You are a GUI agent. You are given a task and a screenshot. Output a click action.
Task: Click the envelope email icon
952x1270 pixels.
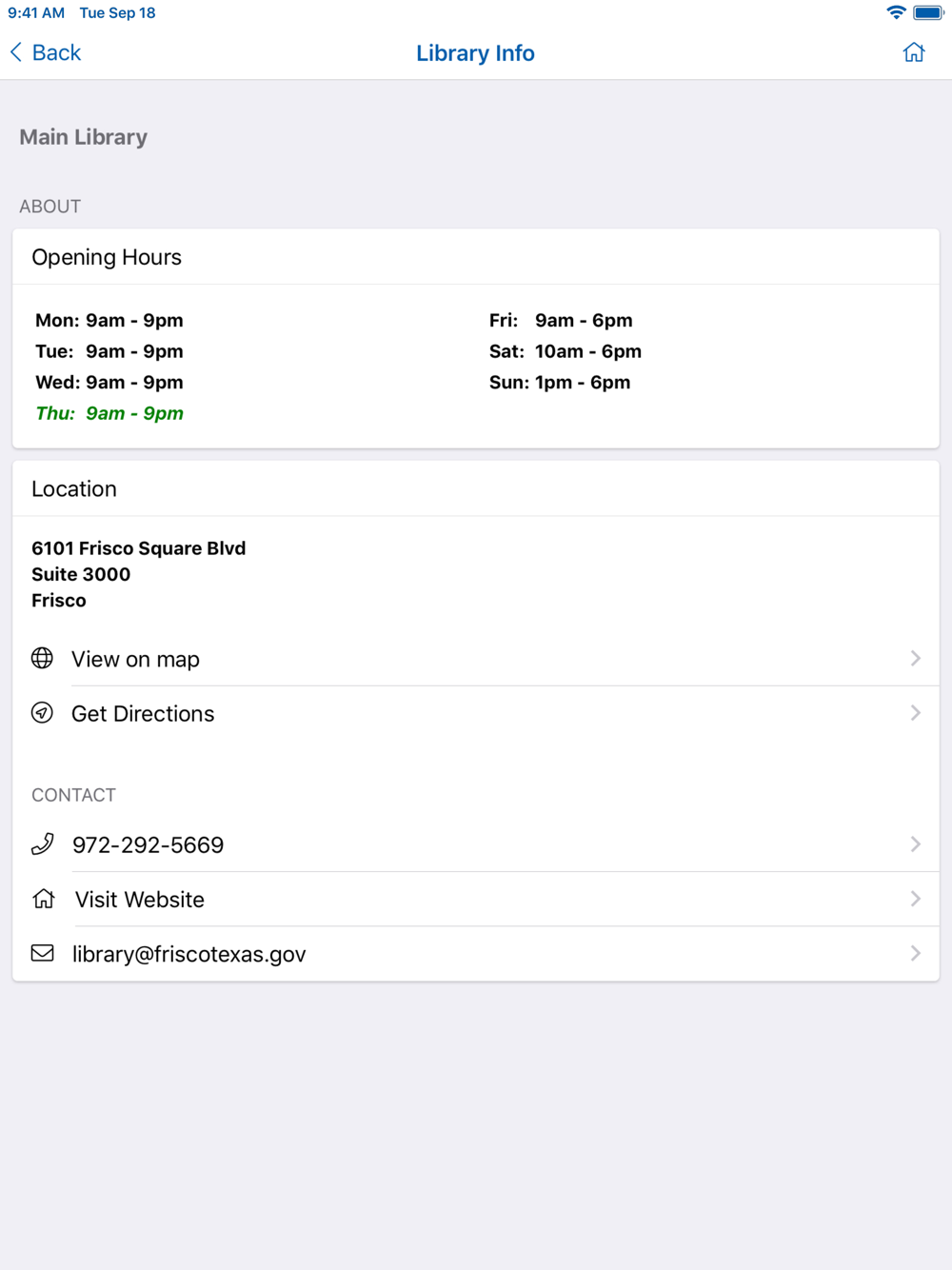42,953
